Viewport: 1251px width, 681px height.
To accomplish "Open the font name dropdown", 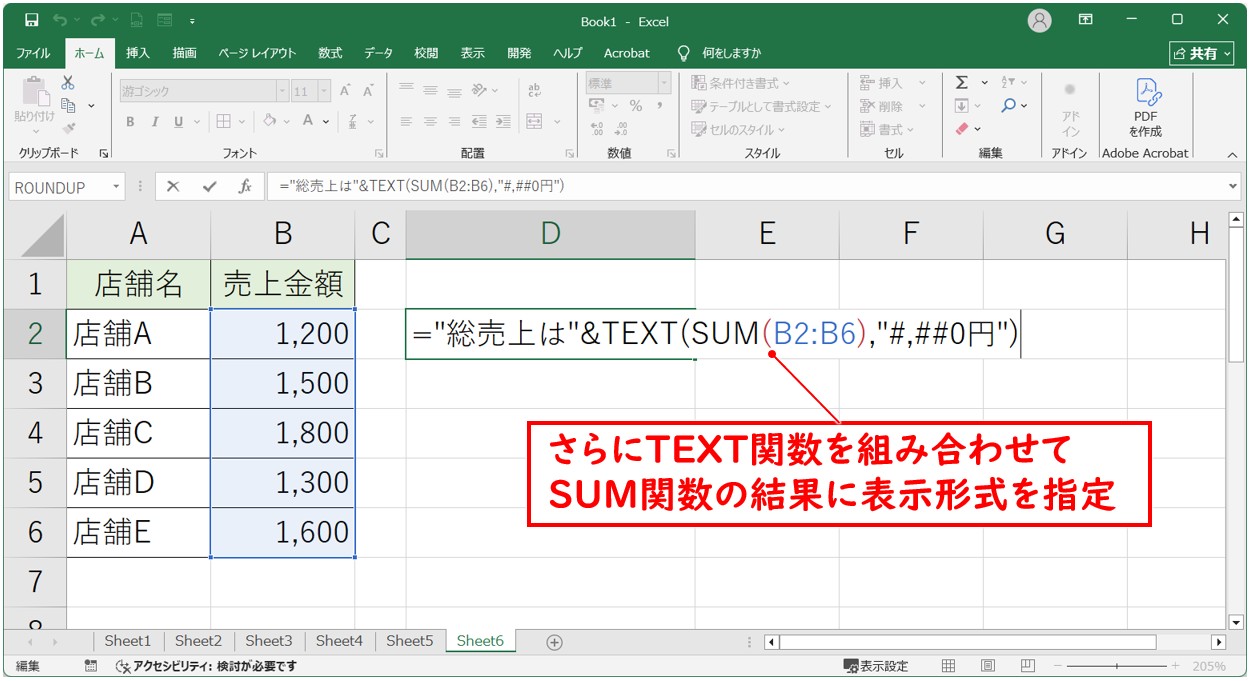I will click(282, 91).
